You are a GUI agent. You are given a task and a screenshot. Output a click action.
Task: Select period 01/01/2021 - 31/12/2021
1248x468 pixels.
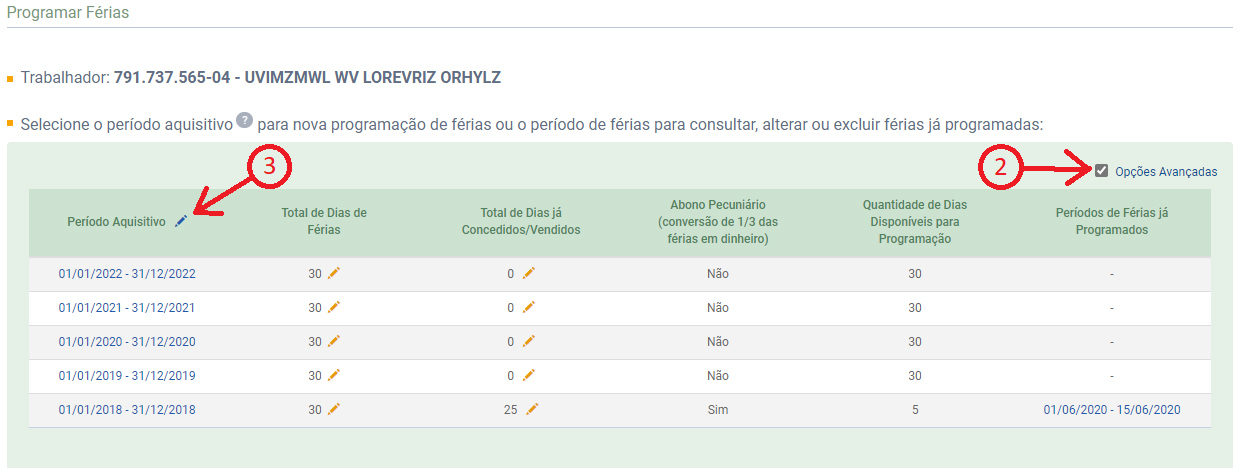[x=127, y=308]
